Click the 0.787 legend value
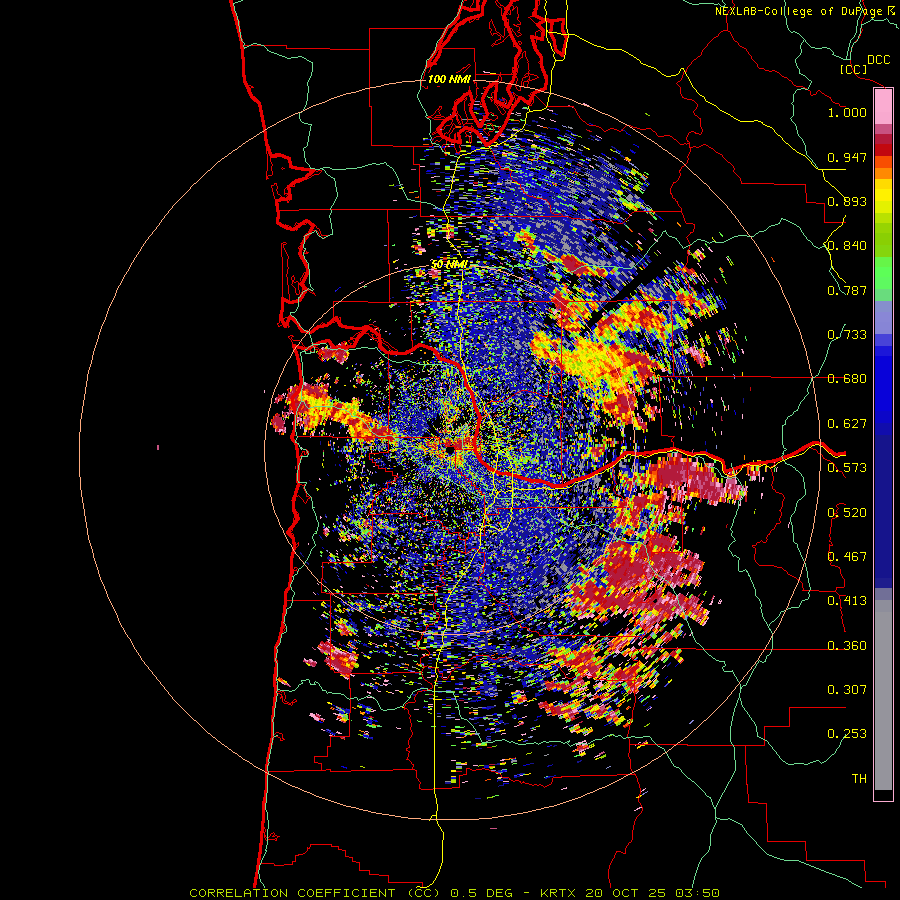The width and height of the screenshot is (900, 900). (x=847, y=290)
